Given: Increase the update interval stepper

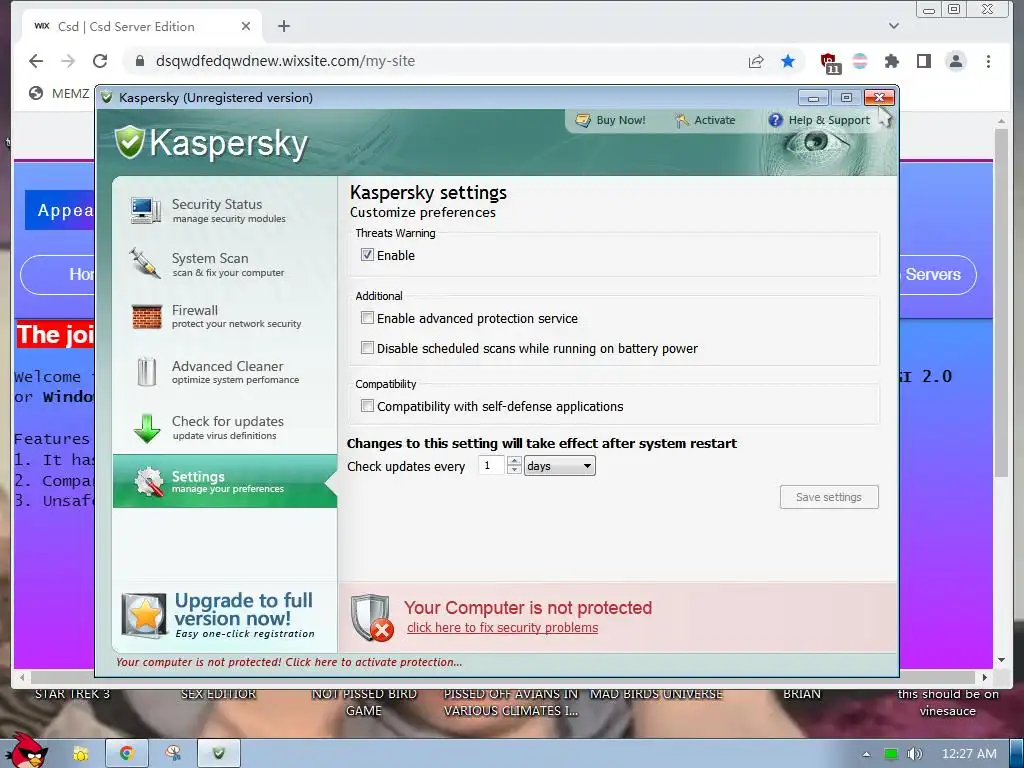Looking at the screenshot, I should (515, 460).
